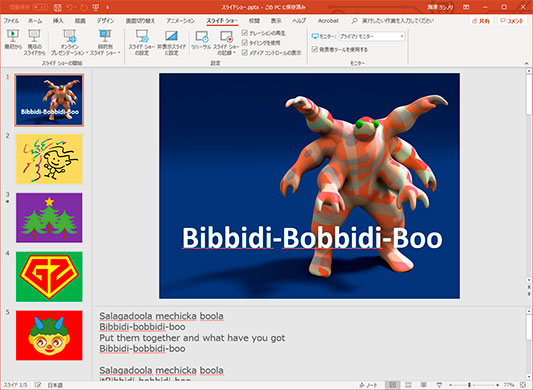This screenshot has width=533, height=390.
Task: Click Record Slide Show (スライドショーの記録) icon
Action: pos(226,36)
